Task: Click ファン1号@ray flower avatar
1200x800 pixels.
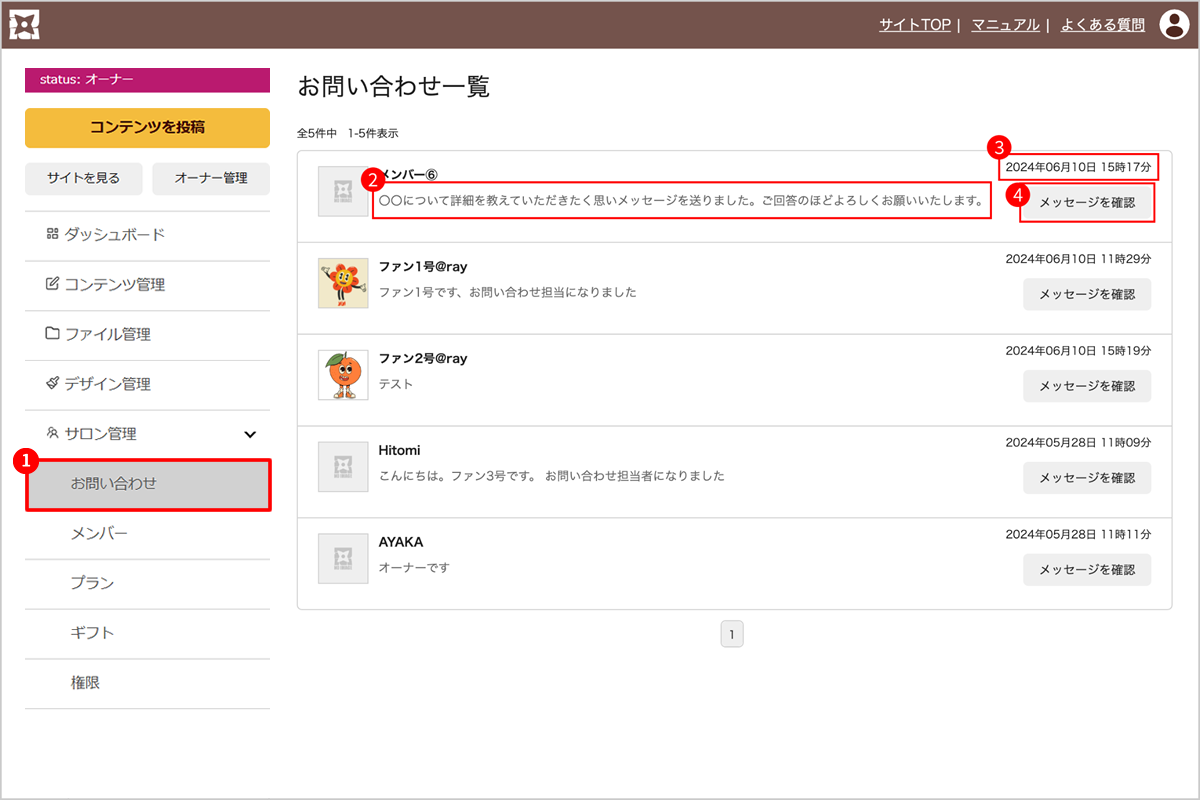Action: 343,283
